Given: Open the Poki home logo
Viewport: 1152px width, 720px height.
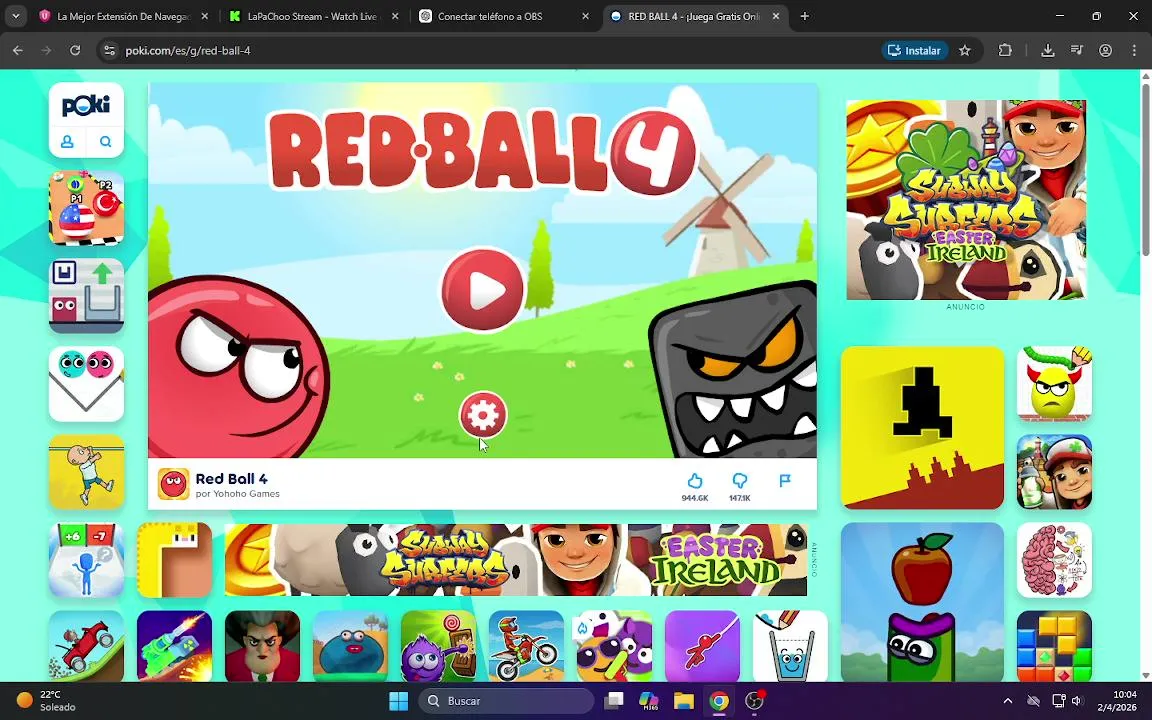Looking at the screenshot, I should tap(86, 106).
